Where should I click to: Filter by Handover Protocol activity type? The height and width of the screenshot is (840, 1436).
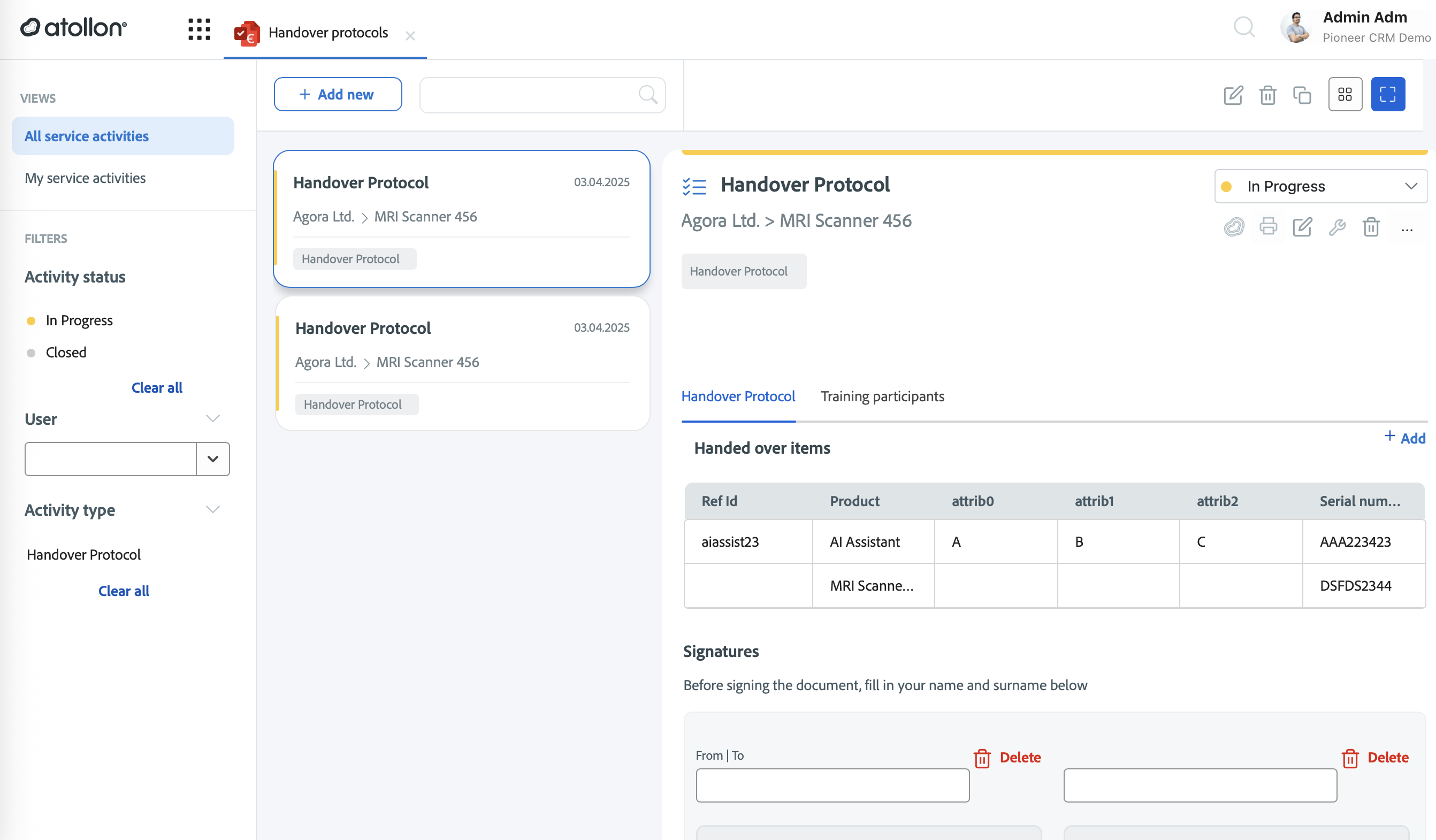point(84,555)
